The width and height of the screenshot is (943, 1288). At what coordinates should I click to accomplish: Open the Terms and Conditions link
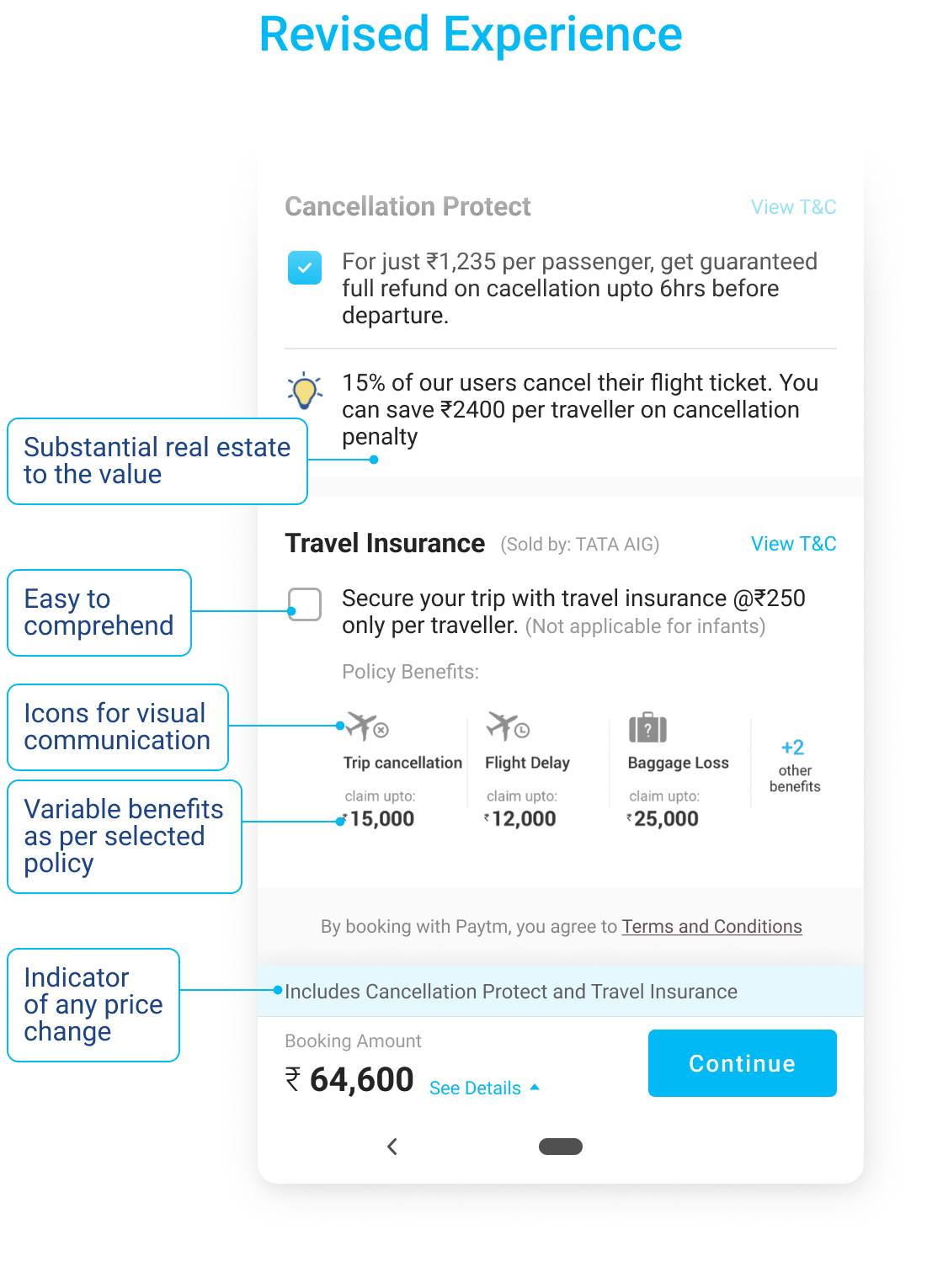point(711,926)
